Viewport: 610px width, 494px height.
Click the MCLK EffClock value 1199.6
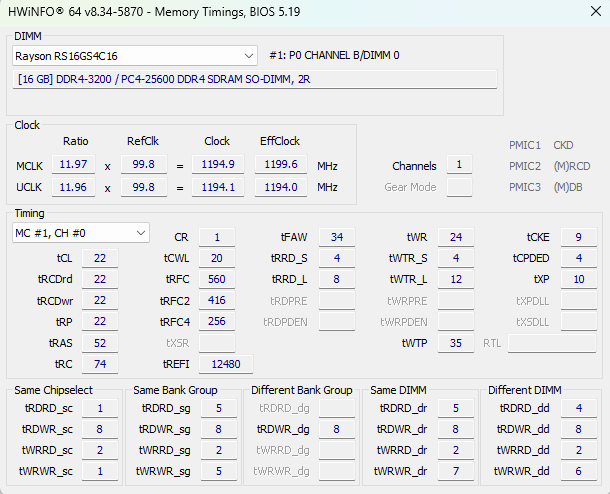(x=281, y=165)
